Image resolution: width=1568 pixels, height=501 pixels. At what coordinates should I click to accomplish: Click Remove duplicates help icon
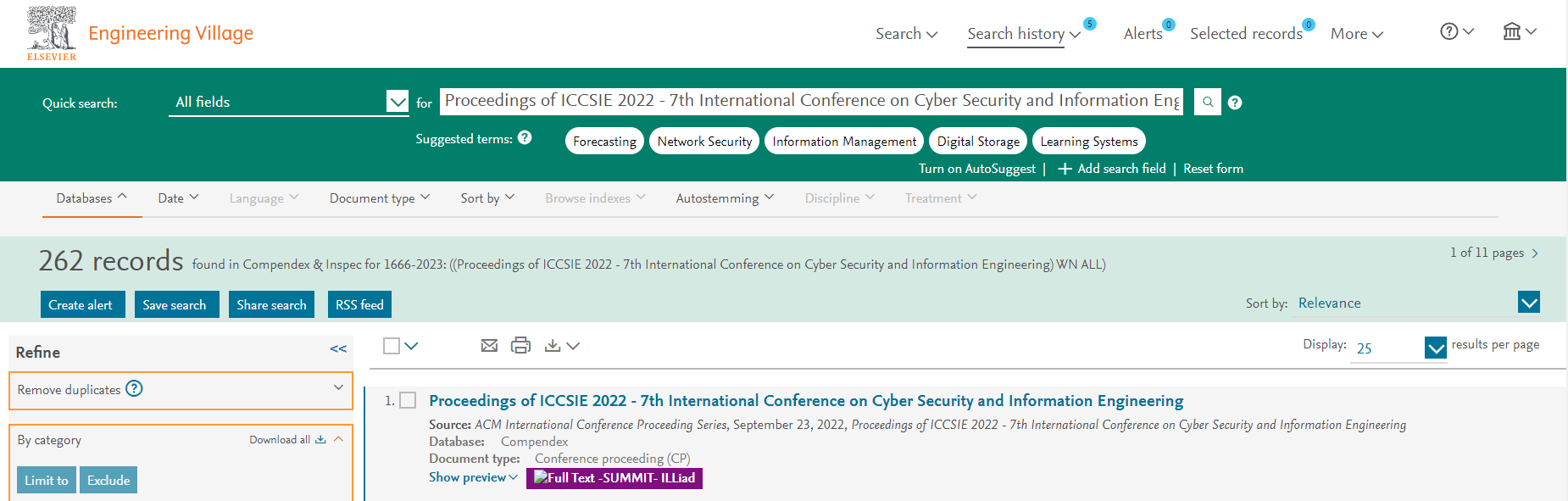(134, 389)
